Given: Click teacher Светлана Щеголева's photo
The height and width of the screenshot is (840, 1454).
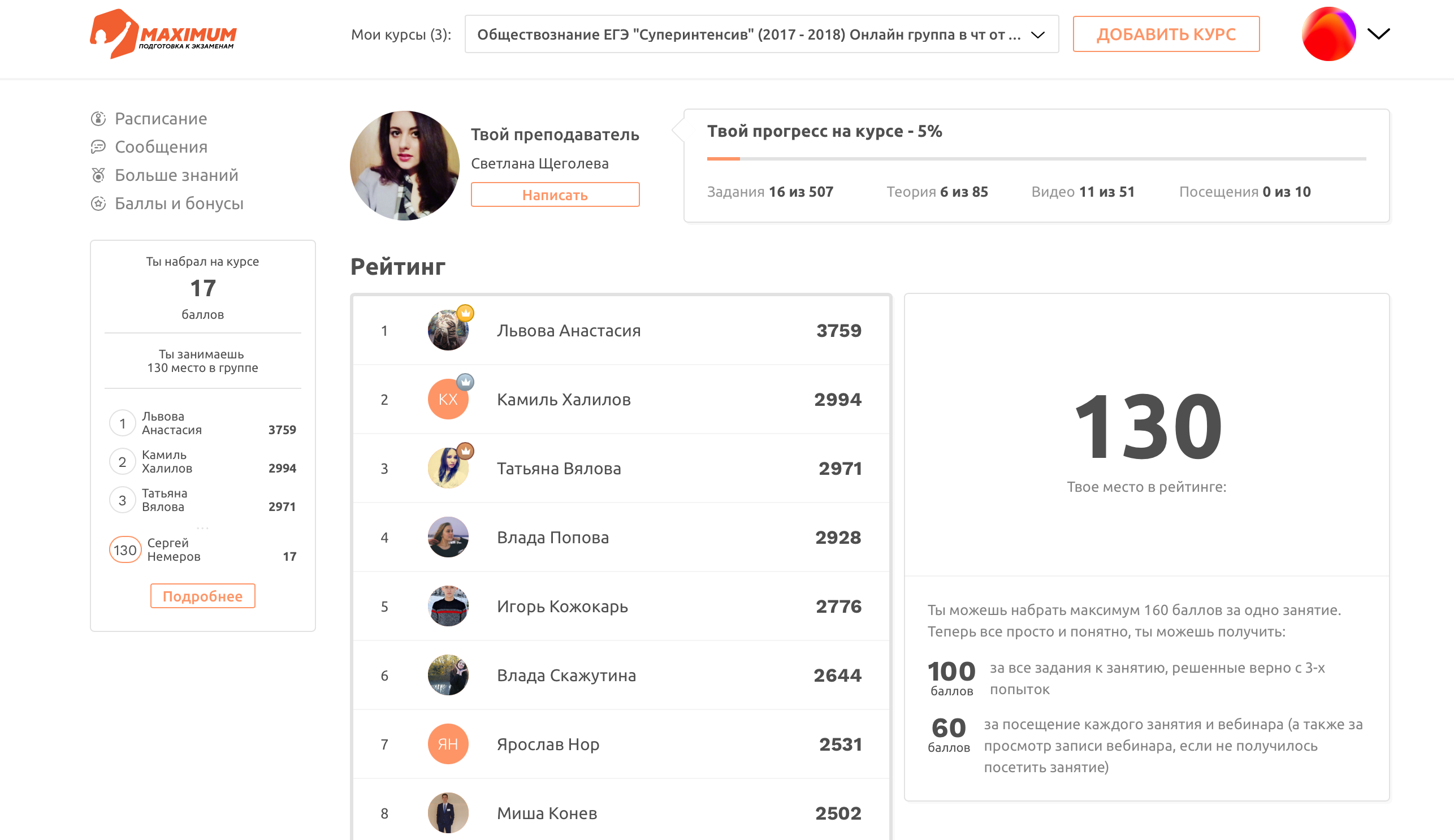Looking at the screenshot, I should (404, 166).
